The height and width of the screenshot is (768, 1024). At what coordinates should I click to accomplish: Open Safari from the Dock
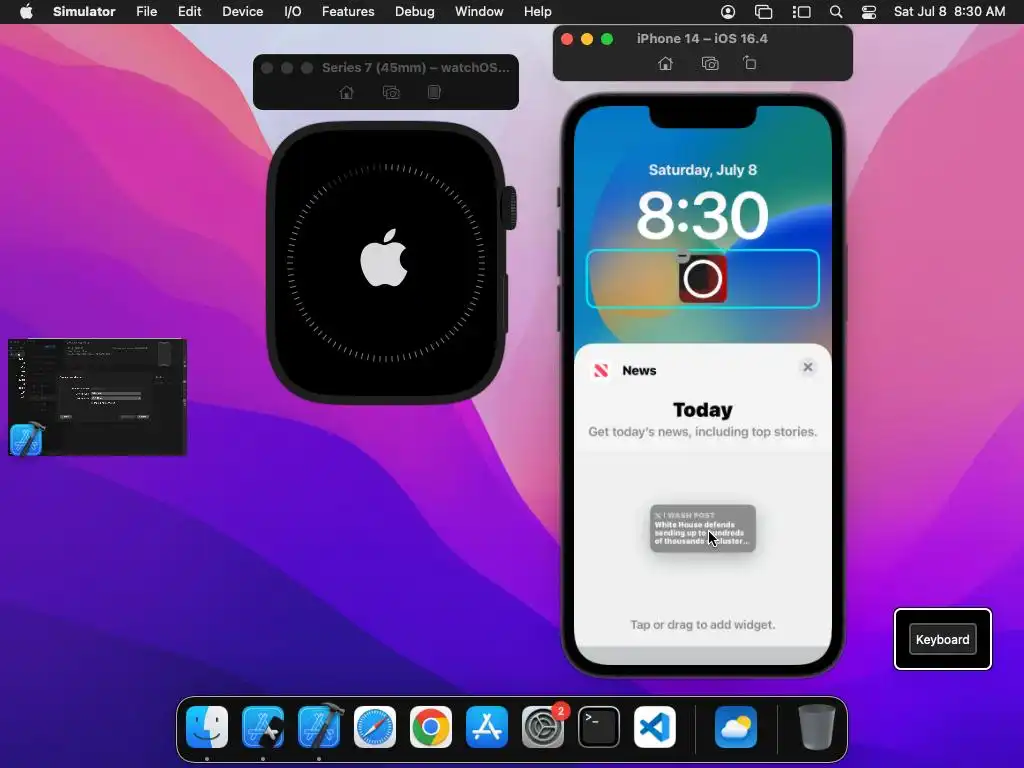pos(375,727)
